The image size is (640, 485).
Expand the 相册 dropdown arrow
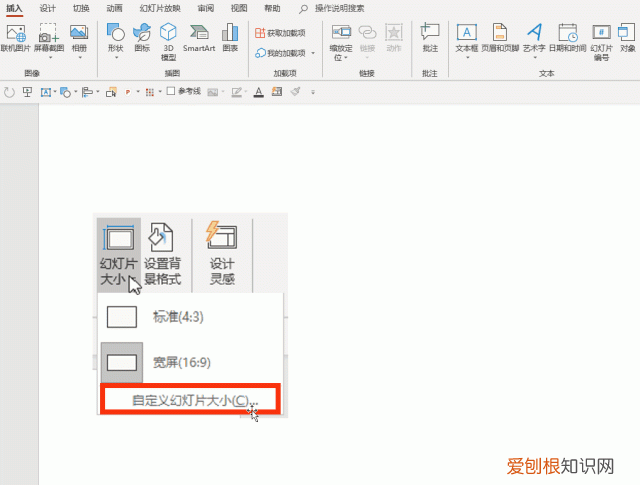[80, 58]
